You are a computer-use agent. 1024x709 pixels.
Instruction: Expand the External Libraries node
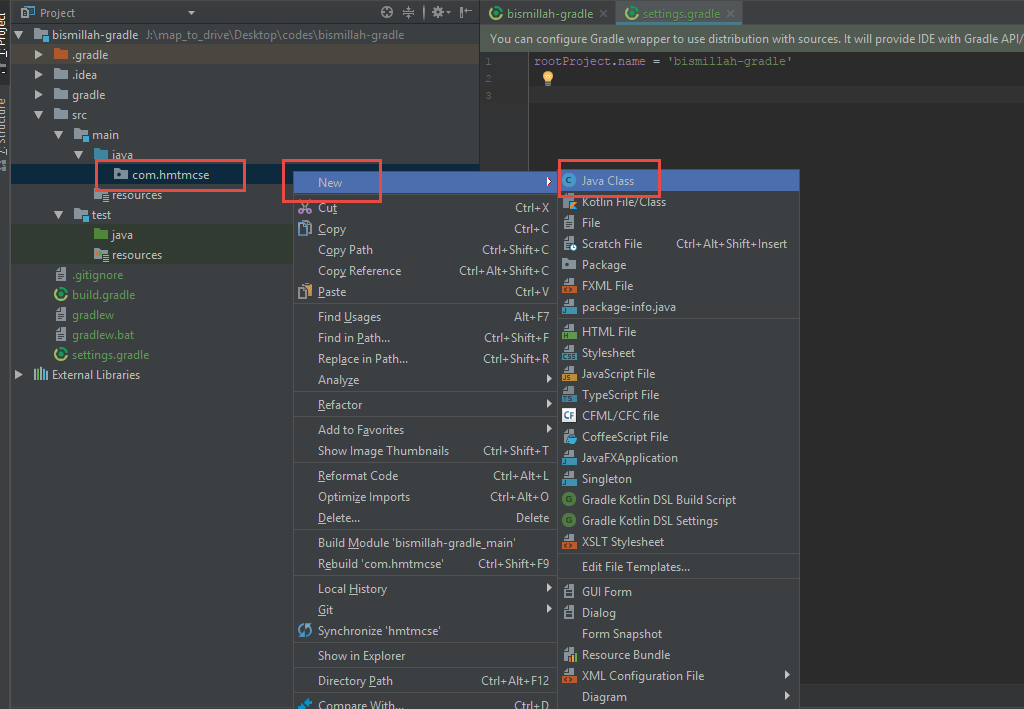tap(18, 374)
